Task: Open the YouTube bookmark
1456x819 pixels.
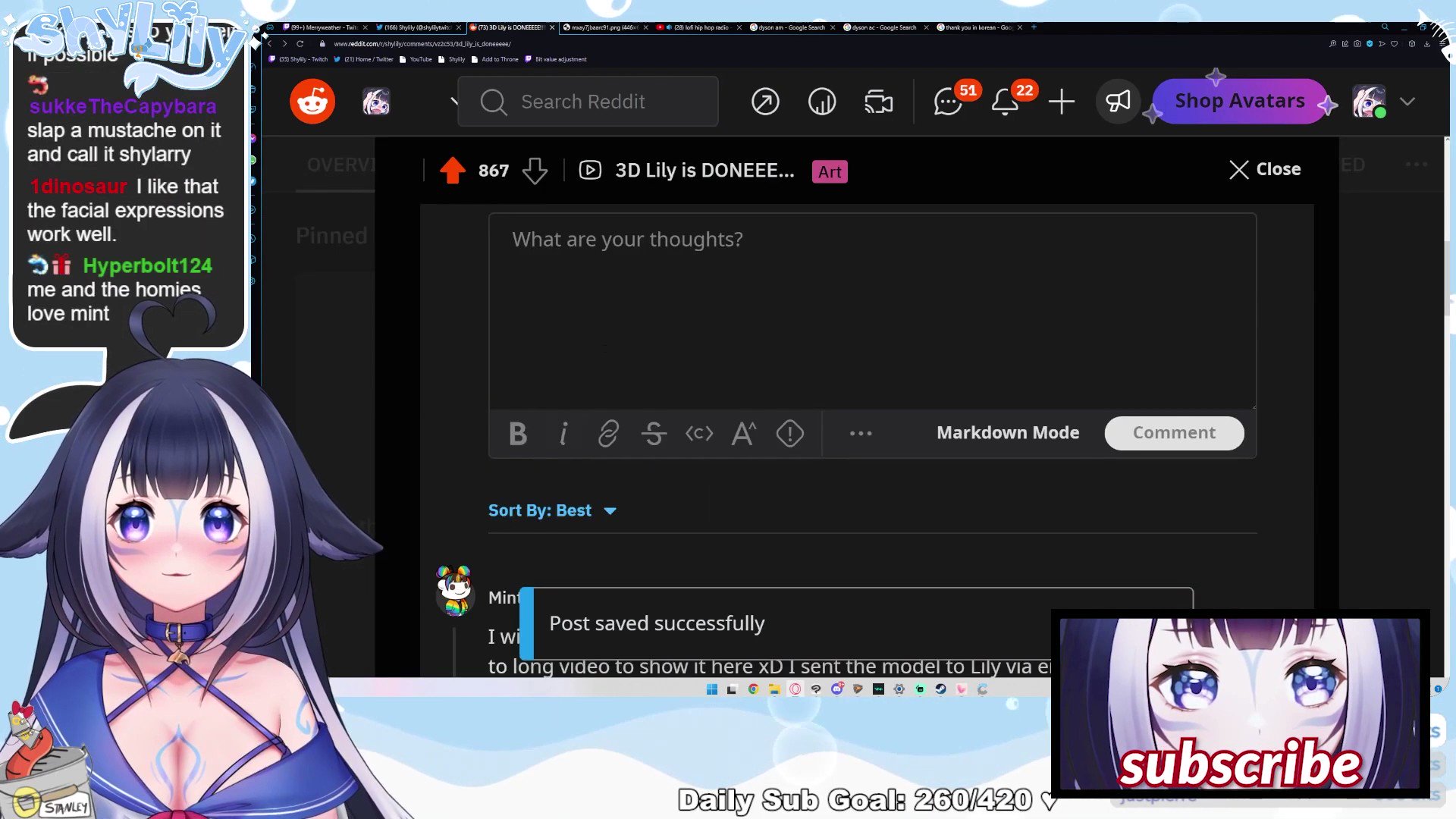Action: click(x=416, y=59)
